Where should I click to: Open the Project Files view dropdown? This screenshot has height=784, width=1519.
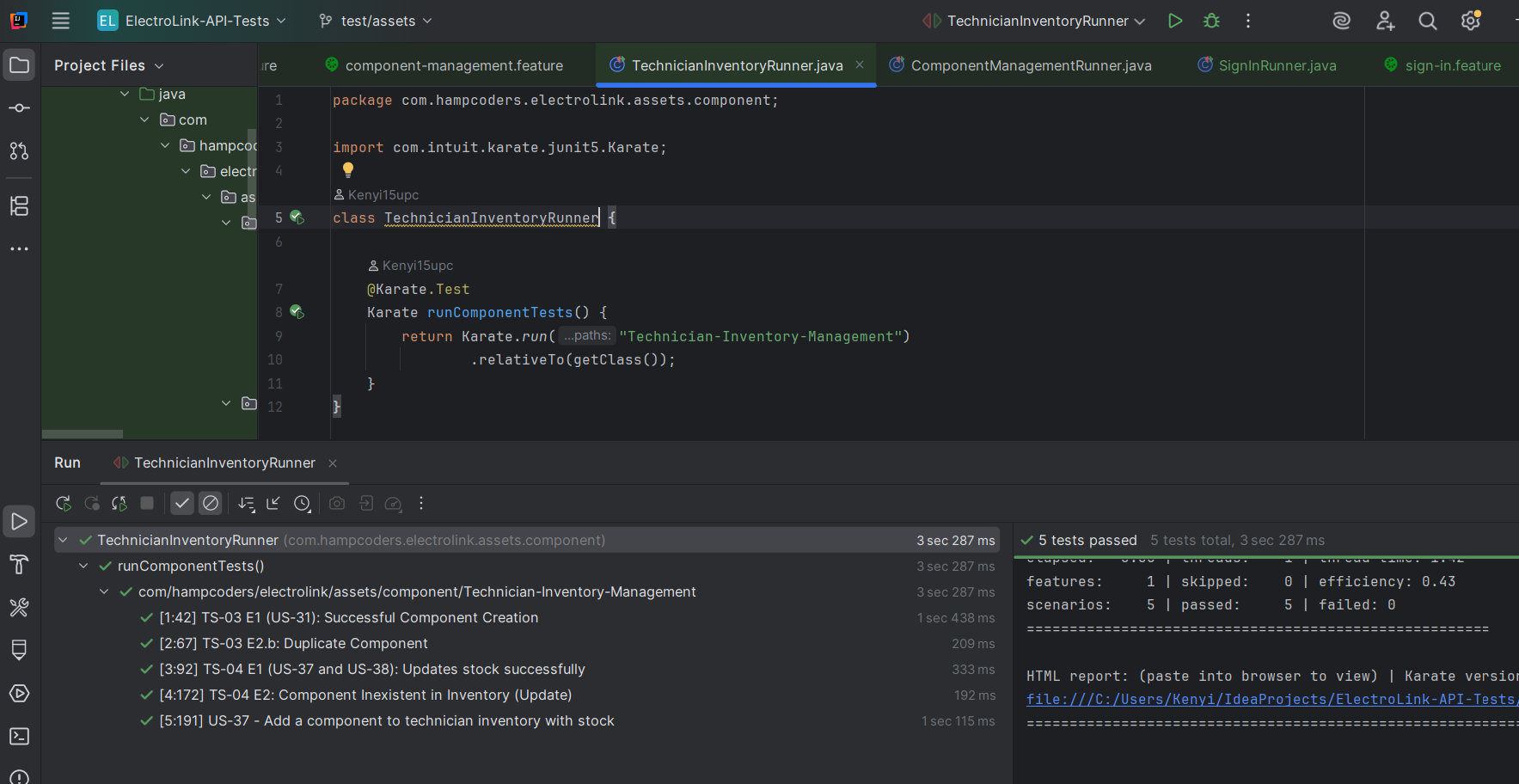tap(108, 65)
